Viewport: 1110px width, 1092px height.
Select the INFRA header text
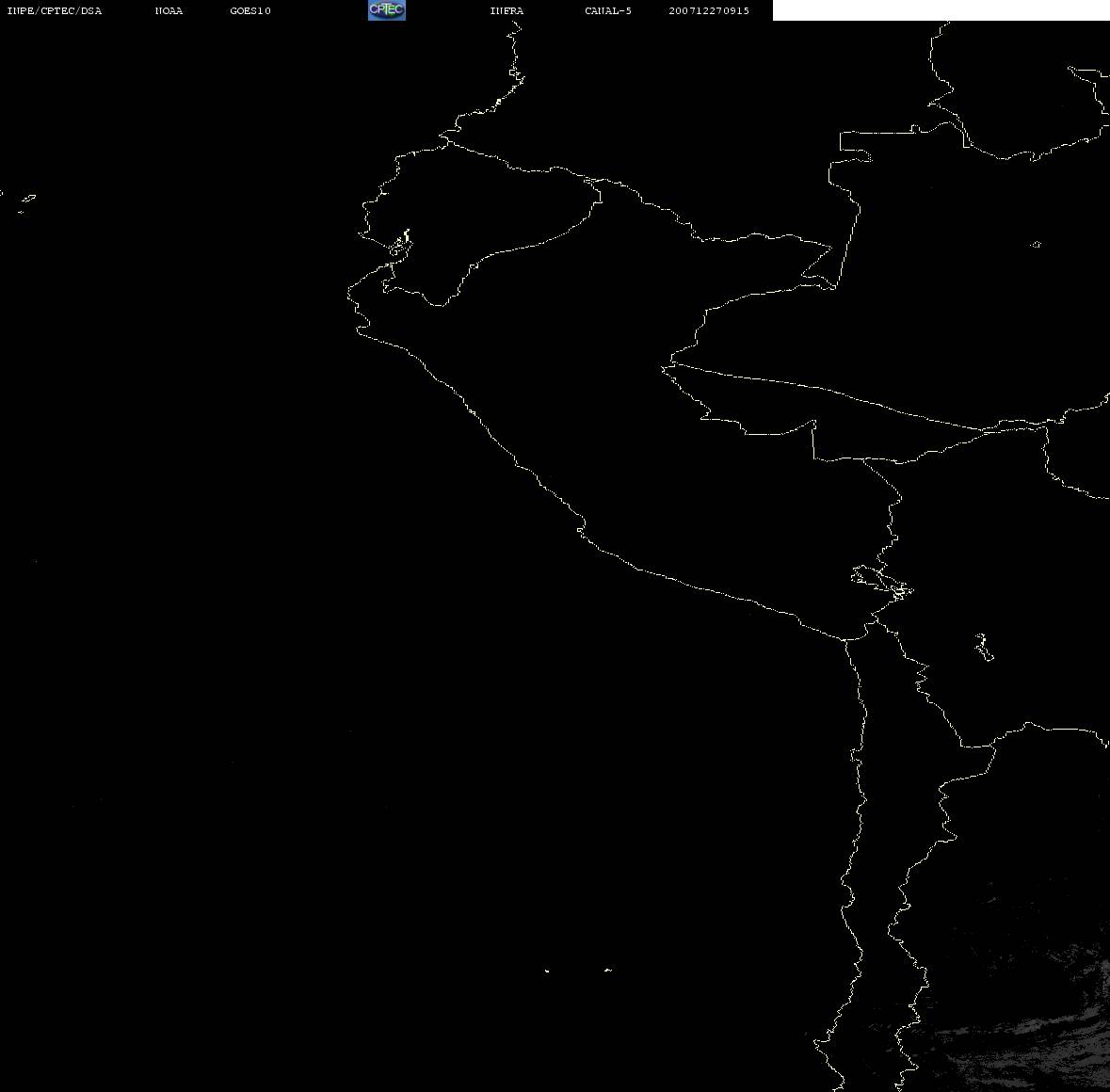(507, 11)
